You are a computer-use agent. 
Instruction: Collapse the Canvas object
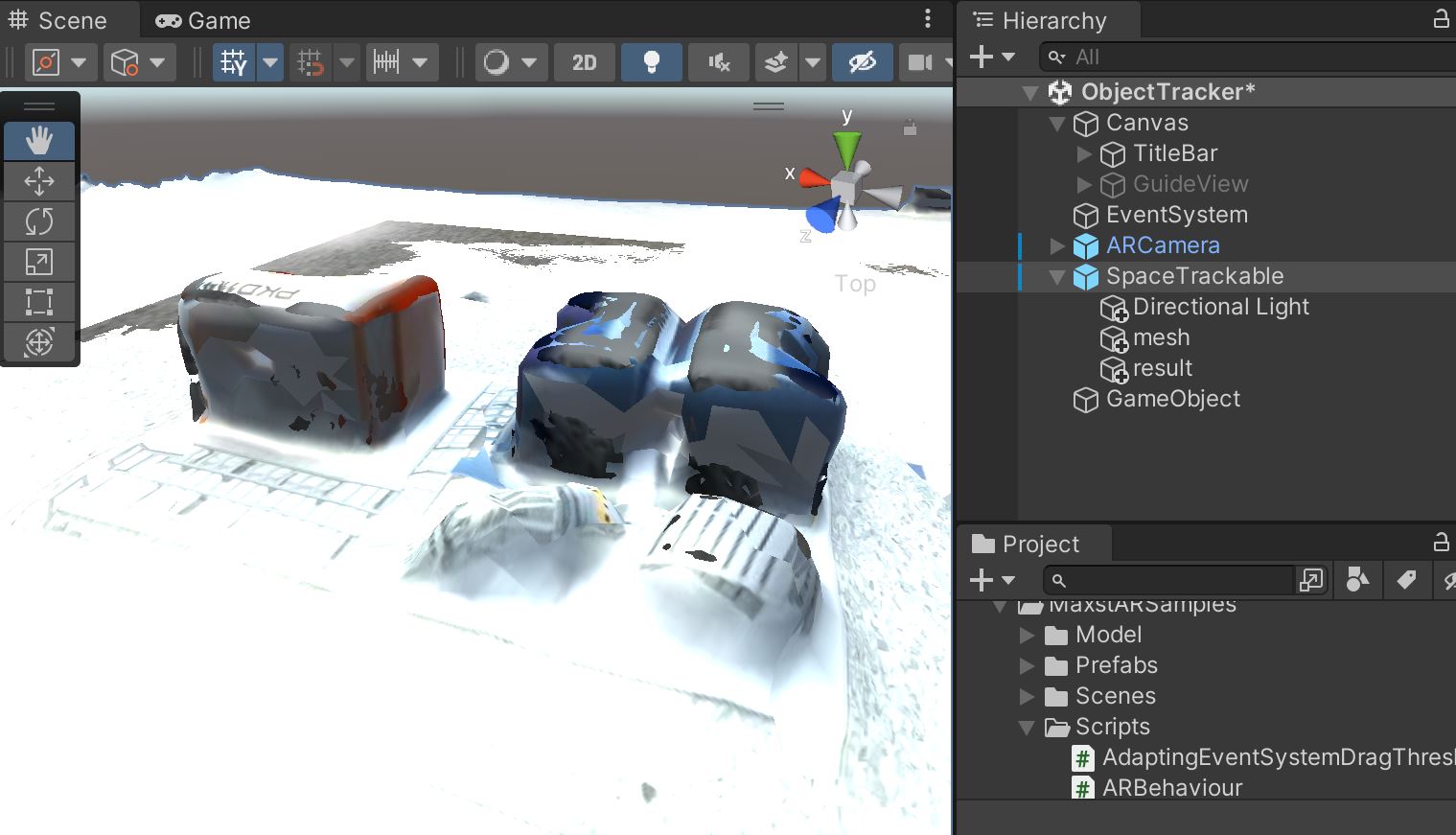[1057, 124]
